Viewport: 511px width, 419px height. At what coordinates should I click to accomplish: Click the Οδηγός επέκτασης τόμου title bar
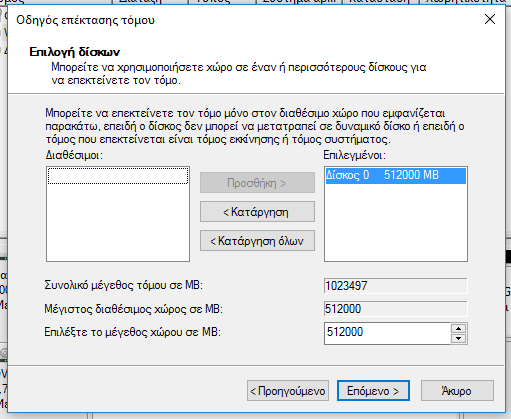(233, 20)
